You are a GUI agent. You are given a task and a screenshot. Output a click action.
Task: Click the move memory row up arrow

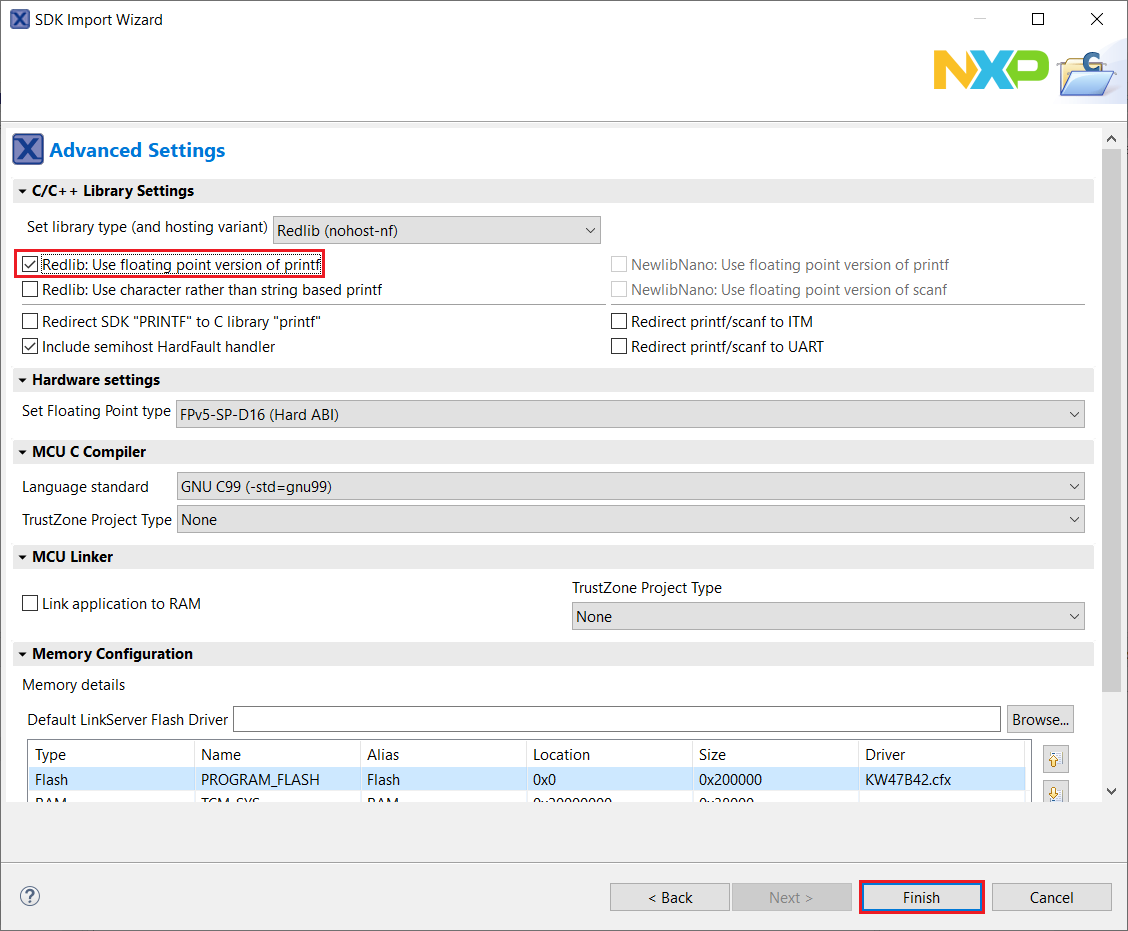coord(1053,759)
